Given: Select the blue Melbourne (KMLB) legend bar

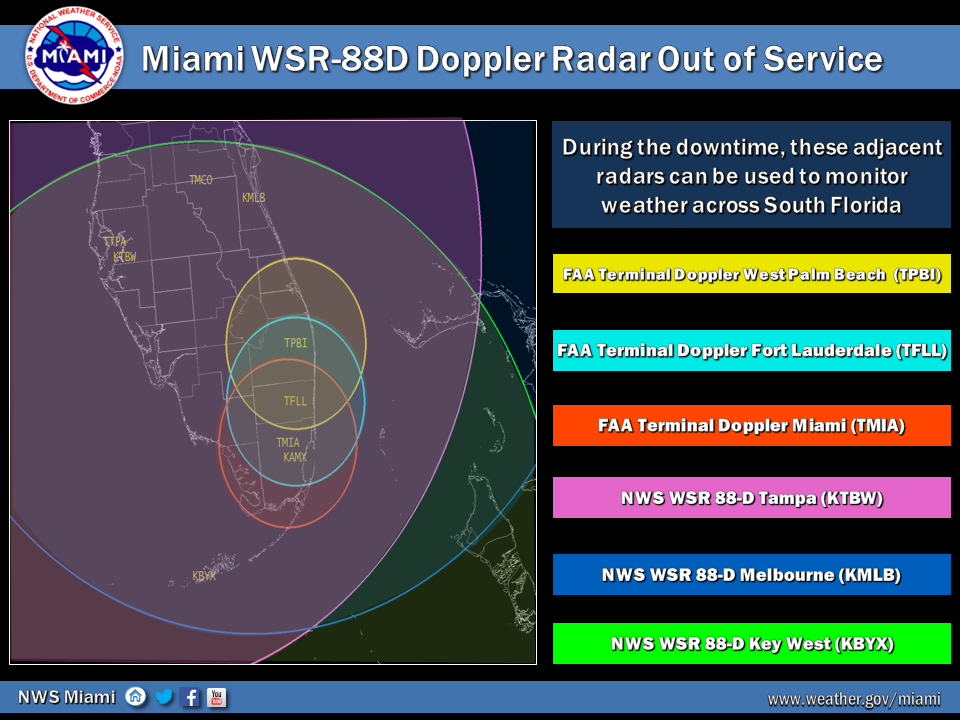Looking at the screenshot, I should click(752, 574).
